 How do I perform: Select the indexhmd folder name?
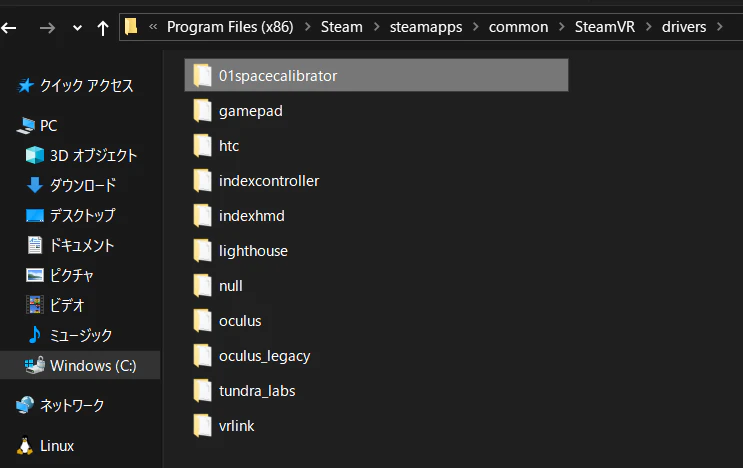pos(252,216)
